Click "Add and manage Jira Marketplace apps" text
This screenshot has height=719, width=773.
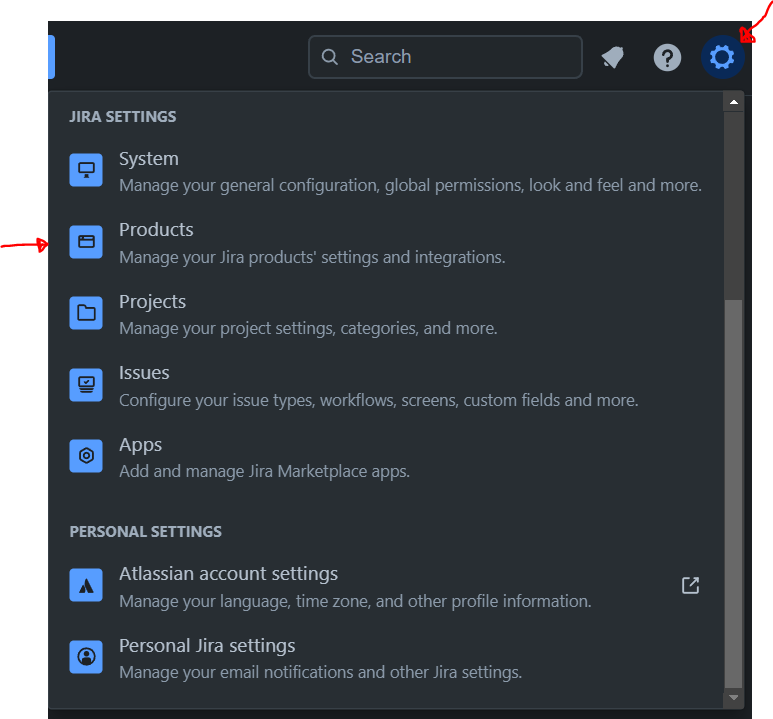point(264,471)
